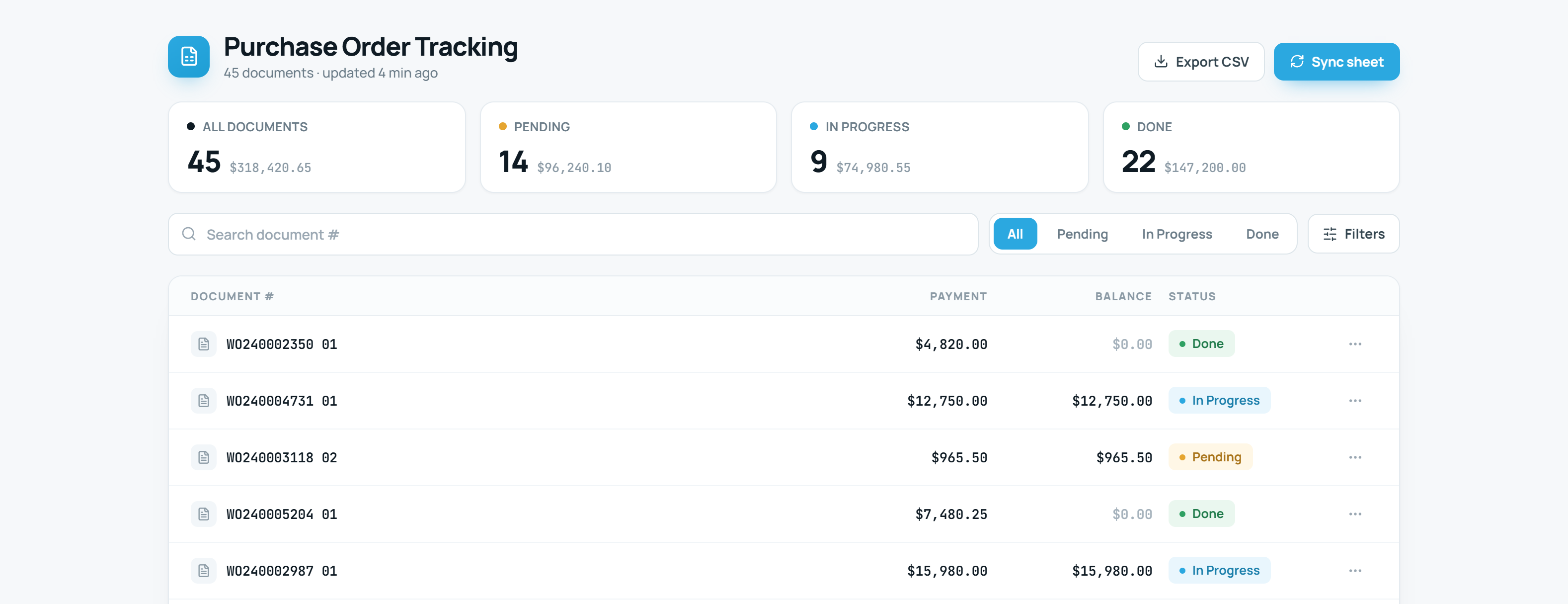Open more options for W0240002350 01
The width and height of the screenshot is (1568, 604).
(1355, 344)
